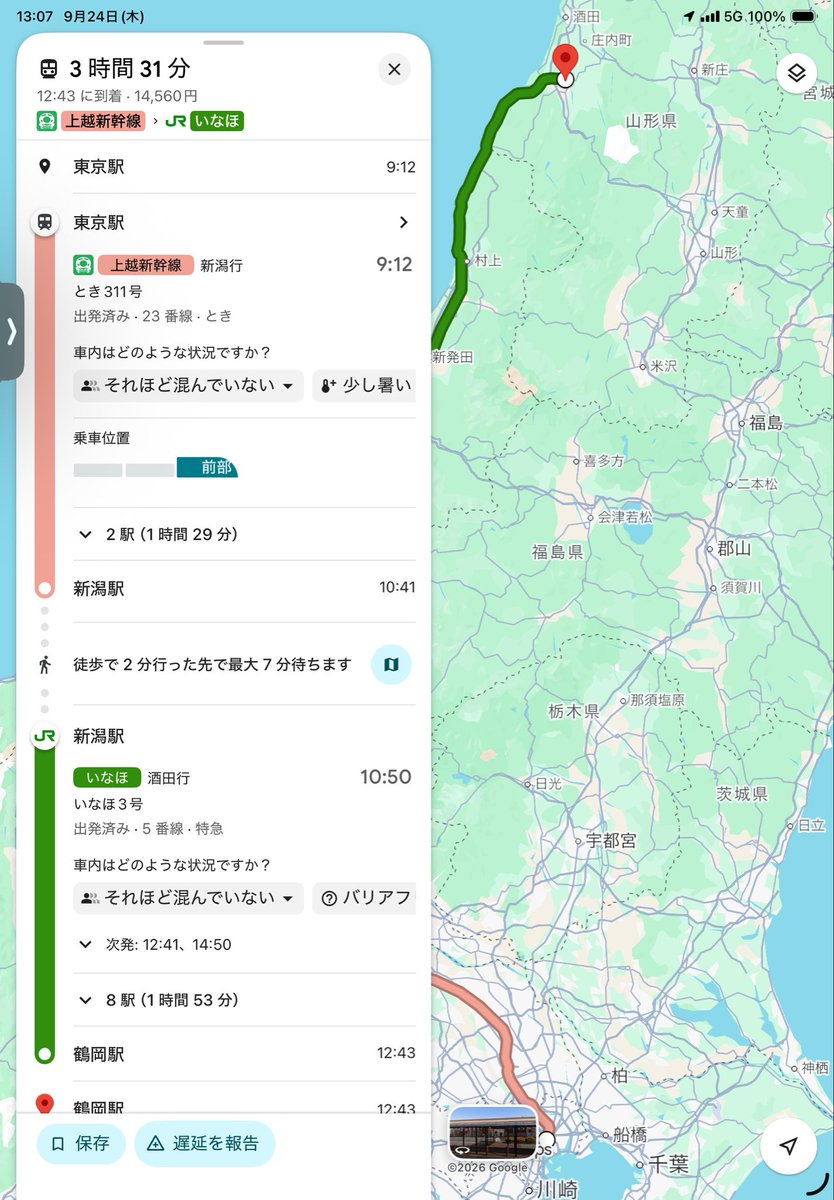The image size is (834, 1200).
Task: Tap the origin pin next to 東京駅 9:12
Action: 44,167
